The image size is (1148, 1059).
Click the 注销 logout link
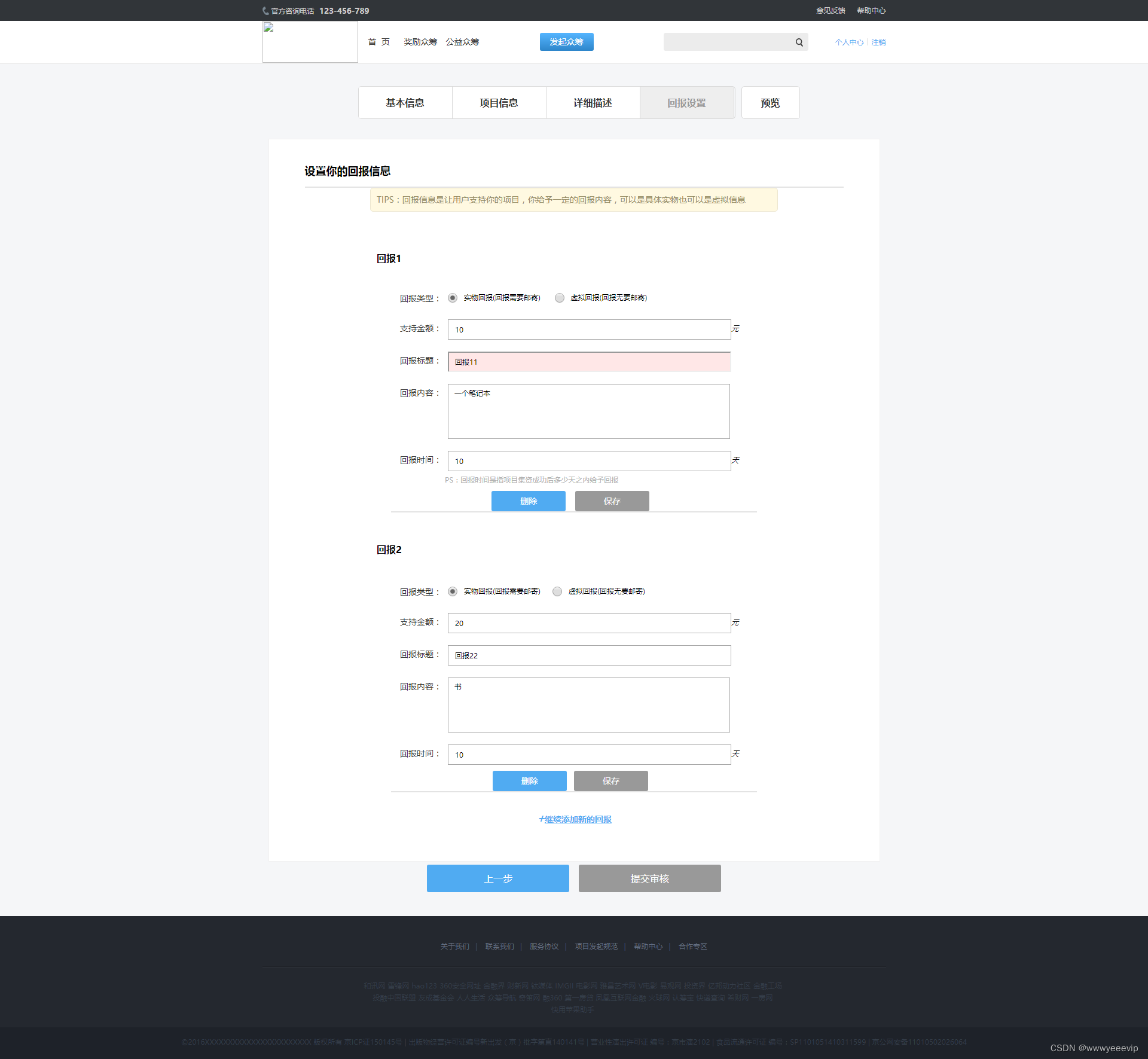click(878, 42)
